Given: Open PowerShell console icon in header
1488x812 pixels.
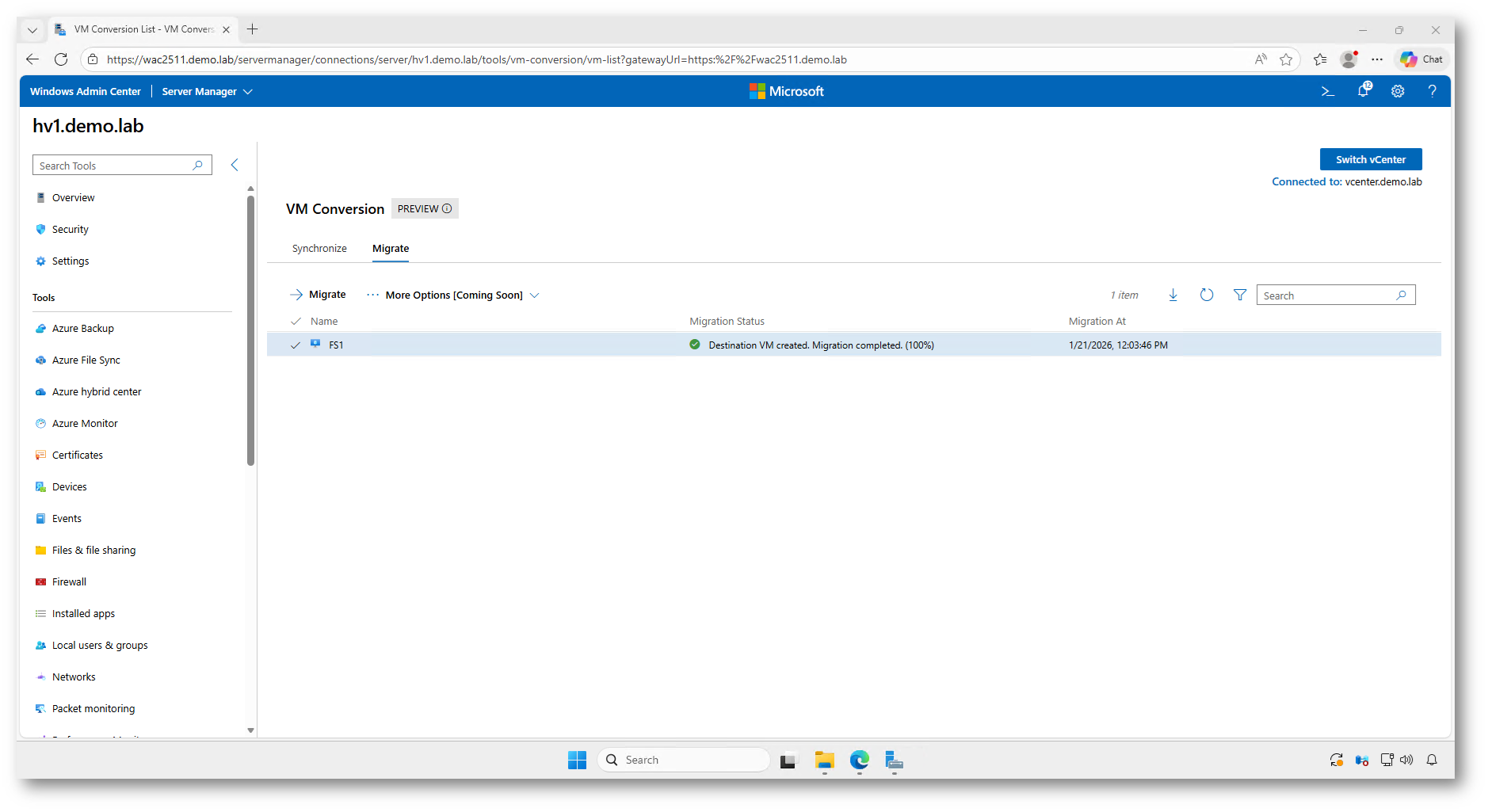Looking at the screenshot, I should (1328, 92).
